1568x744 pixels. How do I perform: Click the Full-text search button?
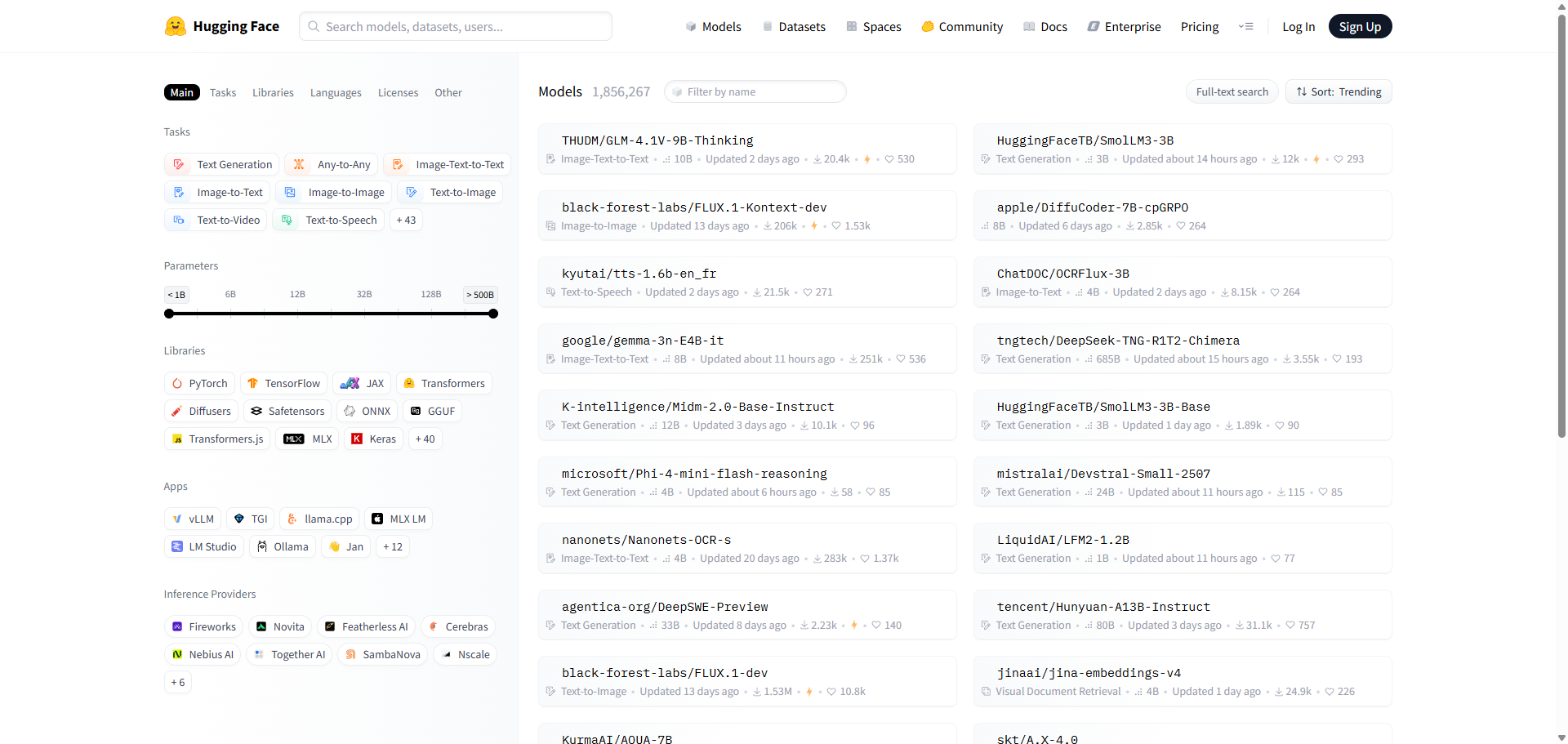tap(1232, 91)
